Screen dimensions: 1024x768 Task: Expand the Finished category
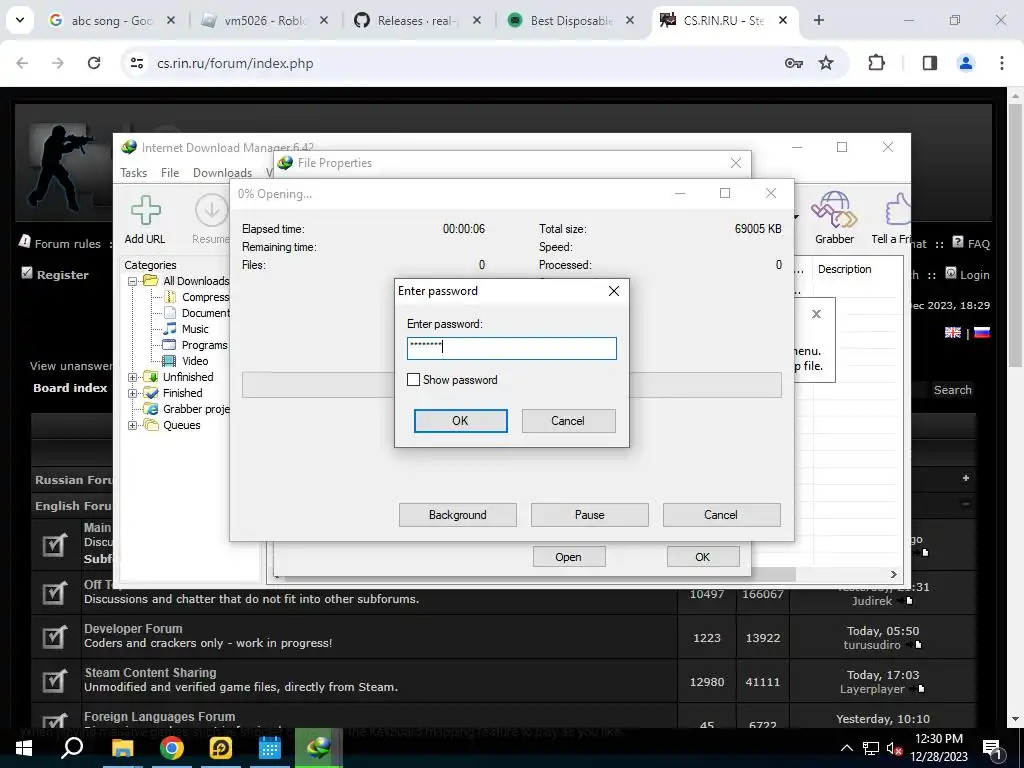pos(133,393)
